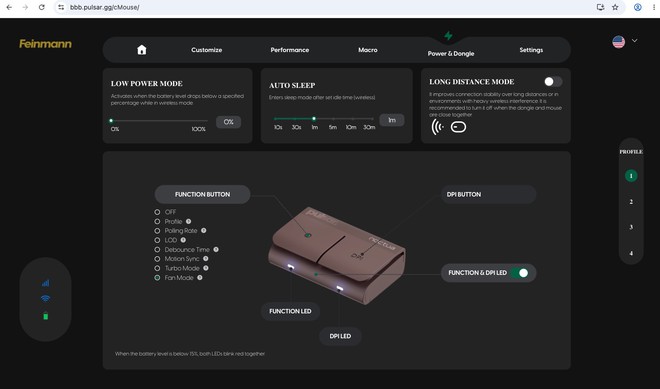
Task: Reload the page in browser
Action: pyautogui.click(x=41, y=7)
